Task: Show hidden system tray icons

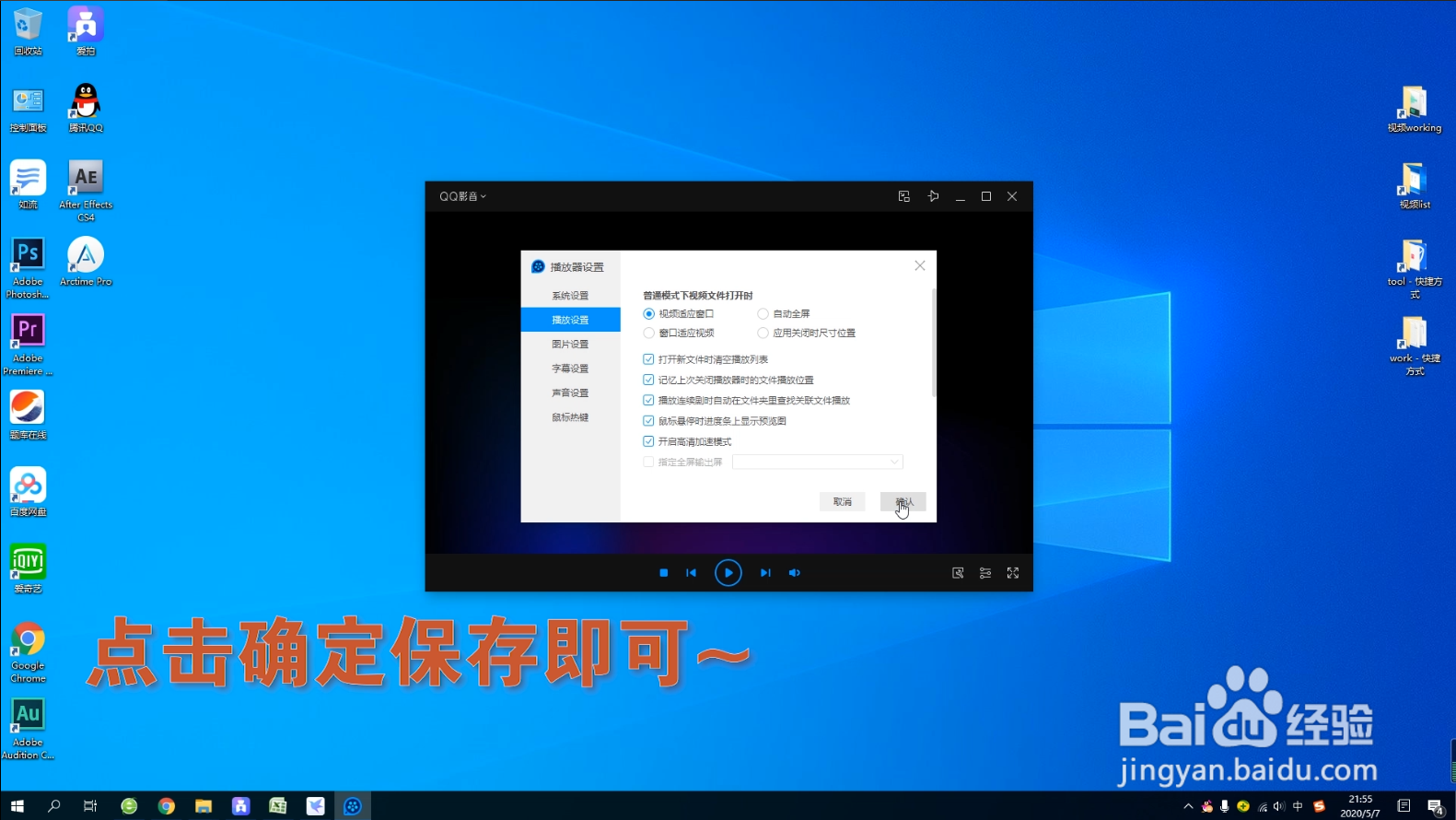Action: 1188,806
